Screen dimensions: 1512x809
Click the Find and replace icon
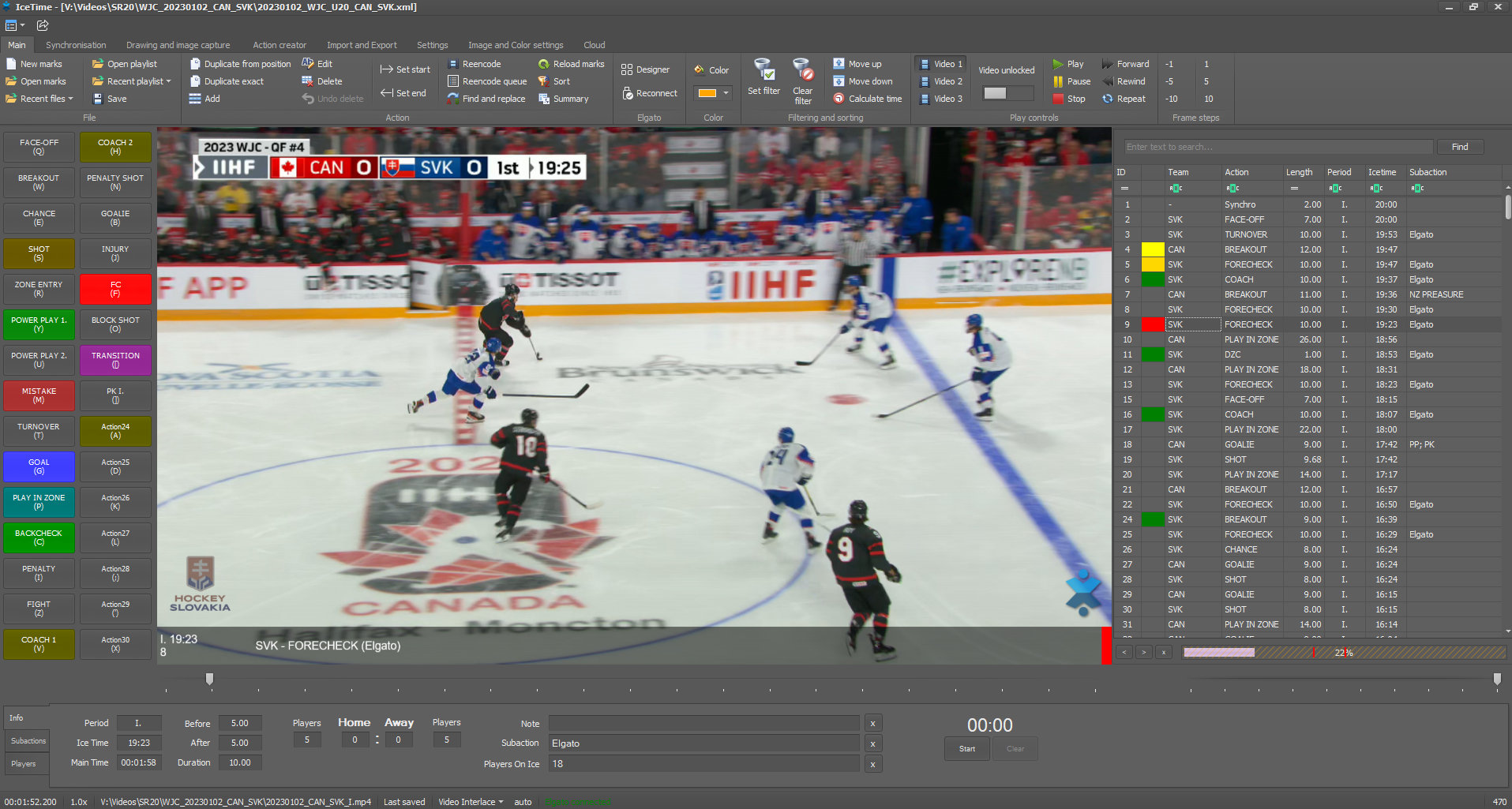[486, 98]
